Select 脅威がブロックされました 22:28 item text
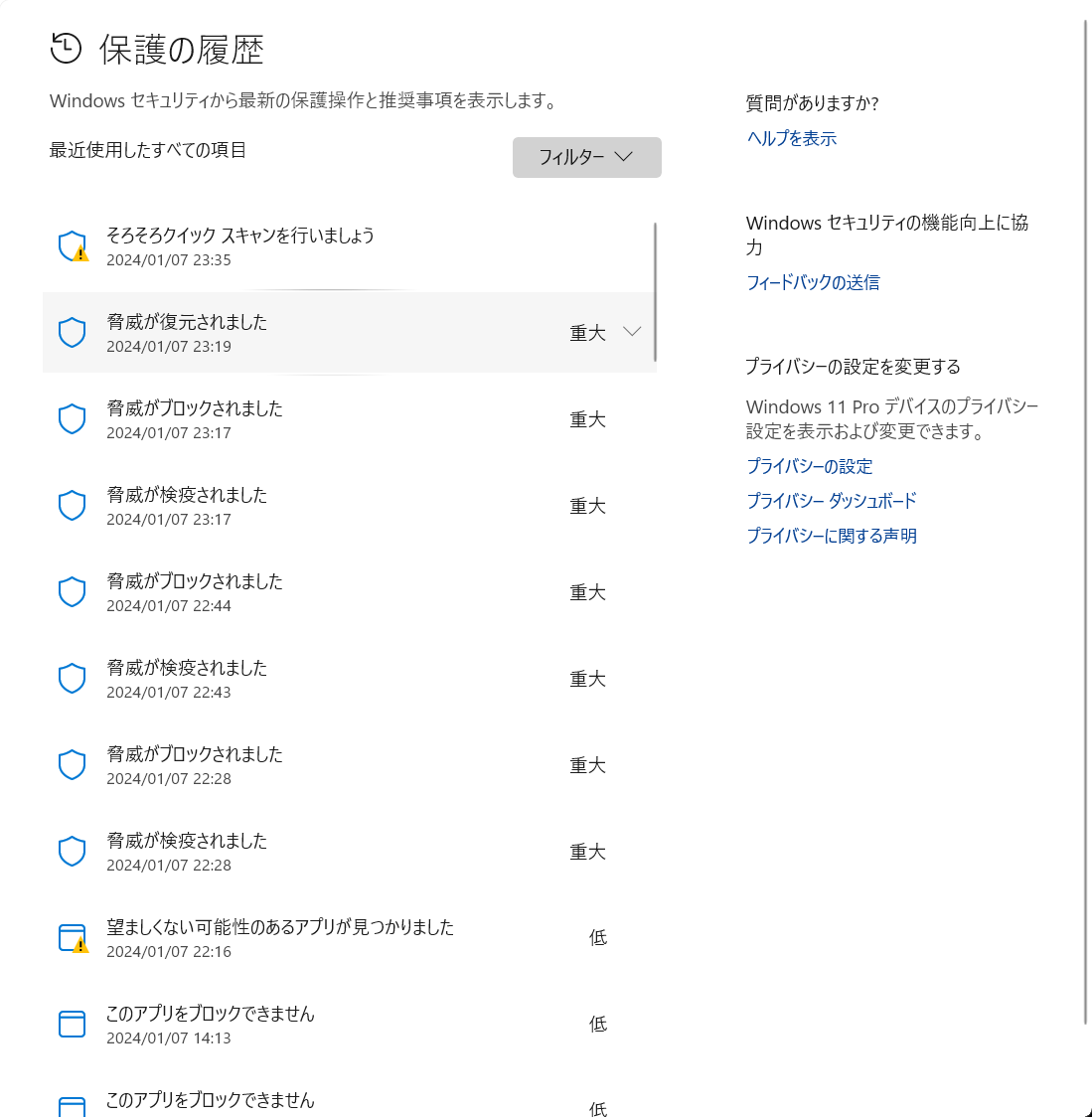This screenshot has width=1092, height=1117. pyautogui.click(x=195, y=754)
